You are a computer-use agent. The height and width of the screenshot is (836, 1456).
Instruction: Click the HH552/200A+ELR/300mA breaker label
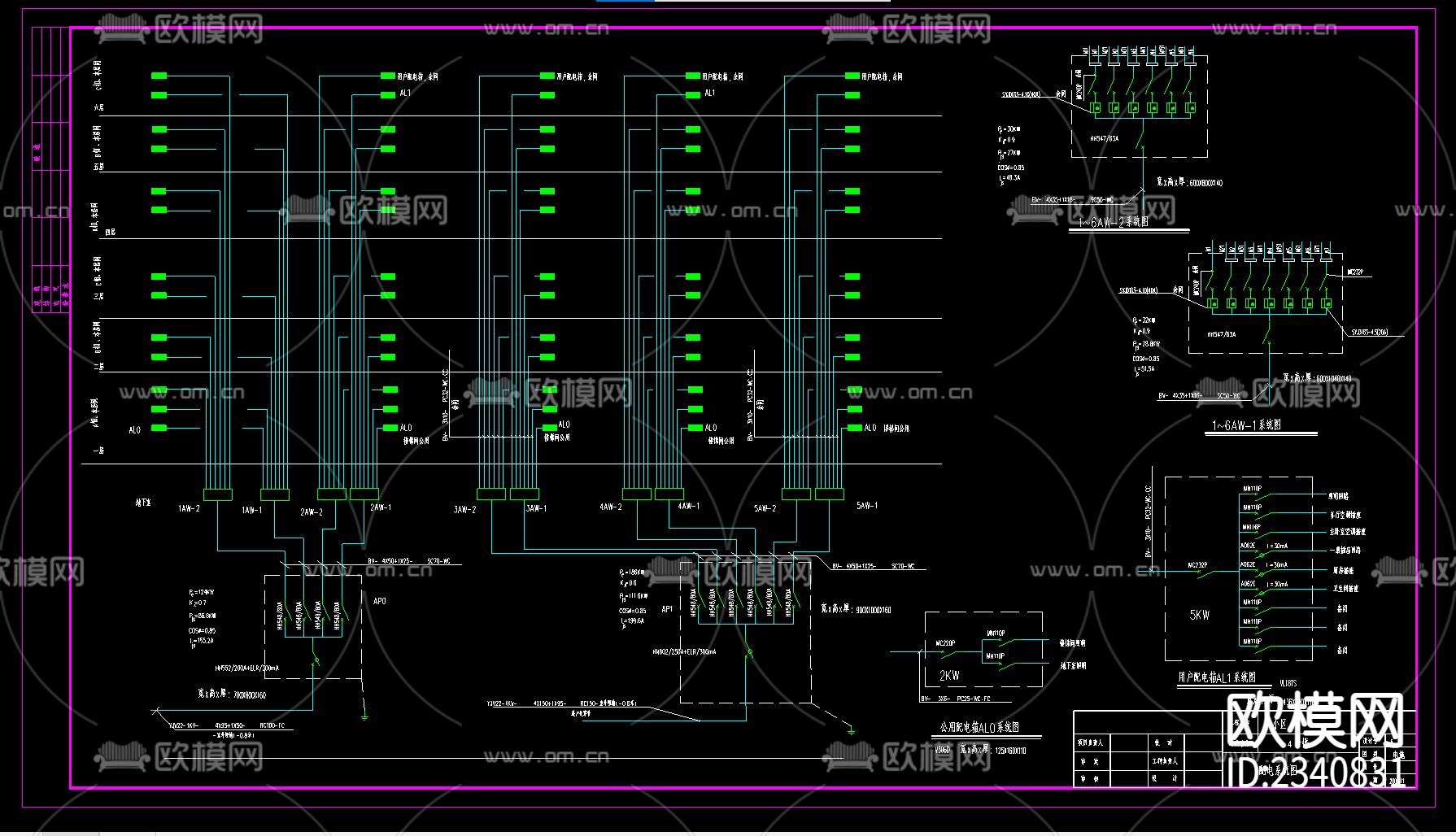pyautogui.click(x=246, y=668)
